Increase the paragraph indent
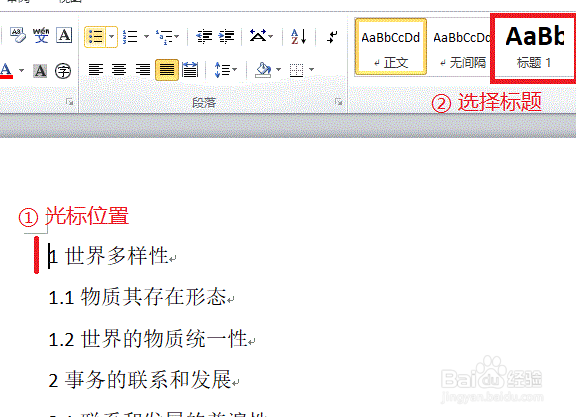576x417 pixels. coord(226,37)
